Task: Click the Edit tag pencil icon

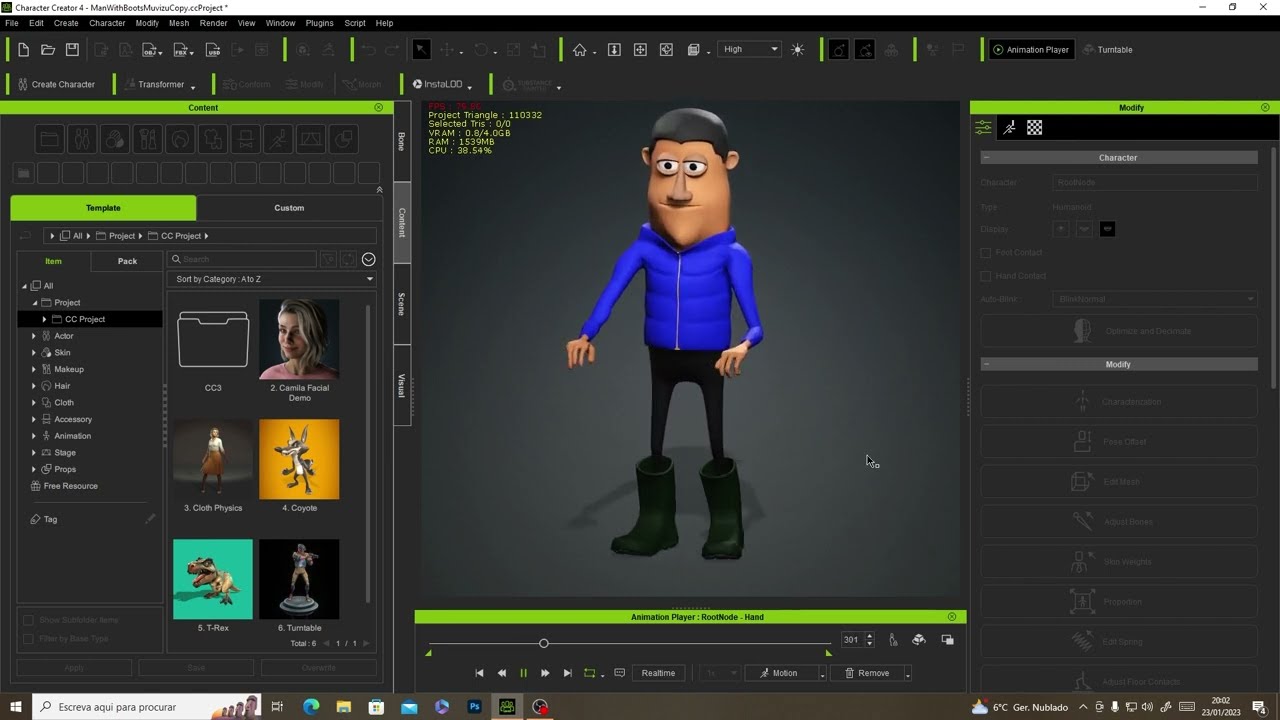Action: [150, 519]
